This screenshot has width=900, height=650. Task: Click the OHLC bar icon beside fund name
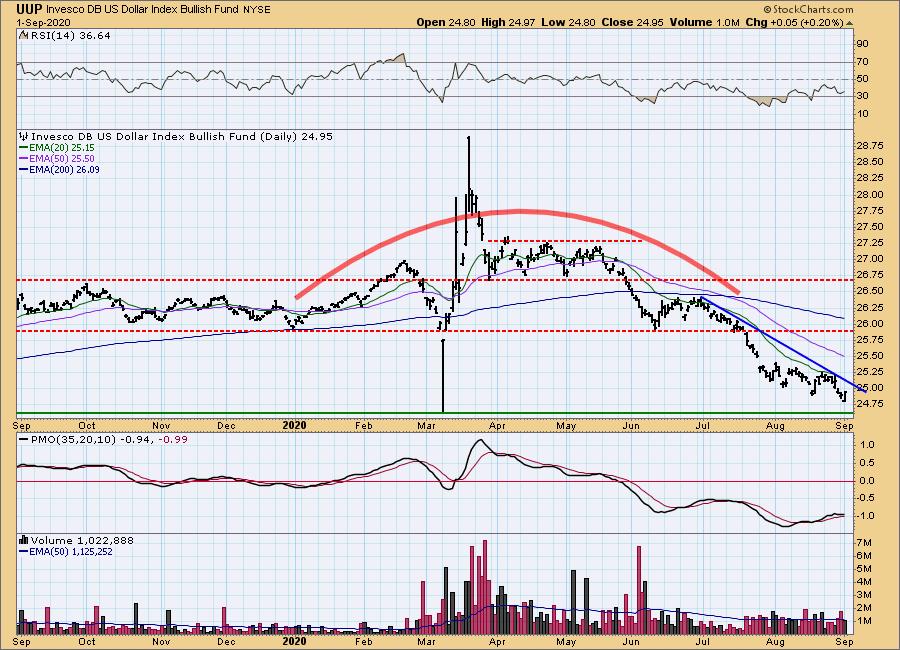24,137
